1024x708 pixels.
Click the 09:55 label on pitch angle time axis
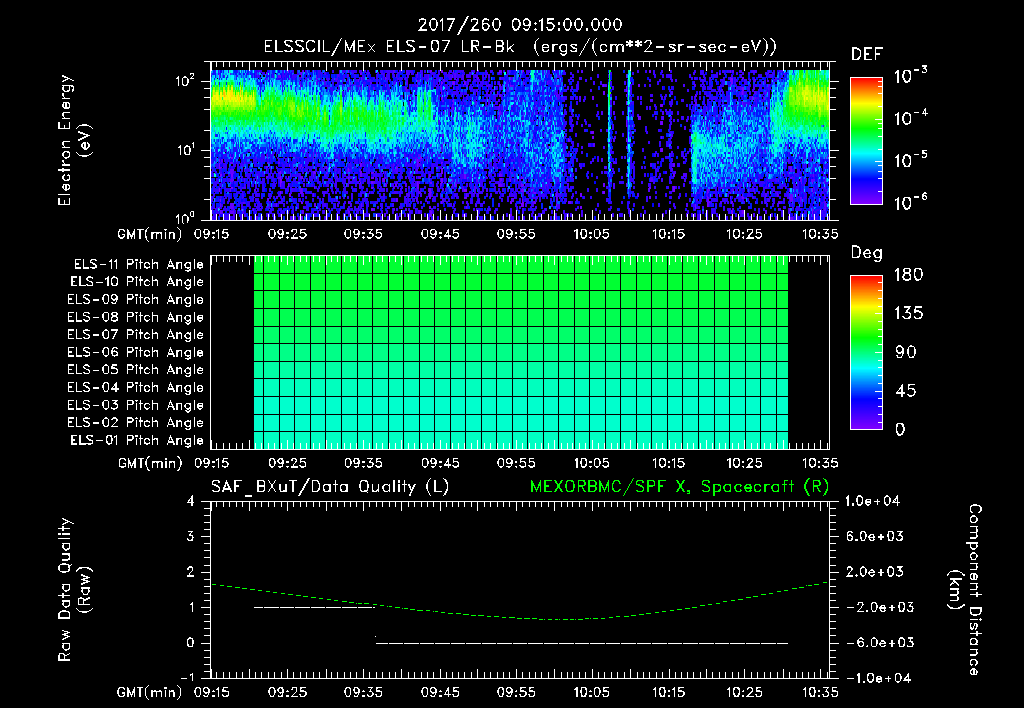click(516, 463)
